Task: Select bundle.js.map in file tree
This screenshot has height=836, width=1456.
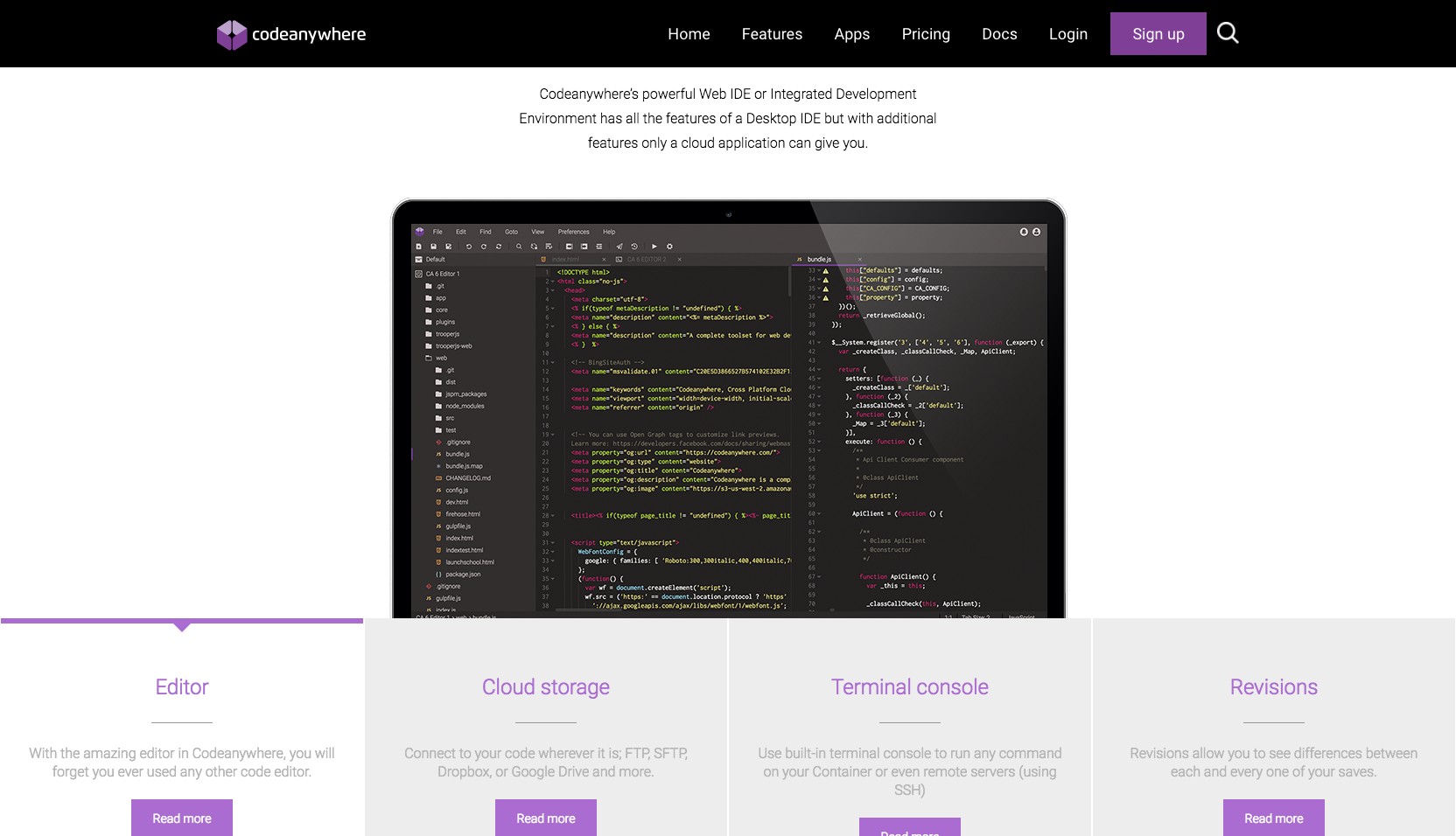Action: 464,466
